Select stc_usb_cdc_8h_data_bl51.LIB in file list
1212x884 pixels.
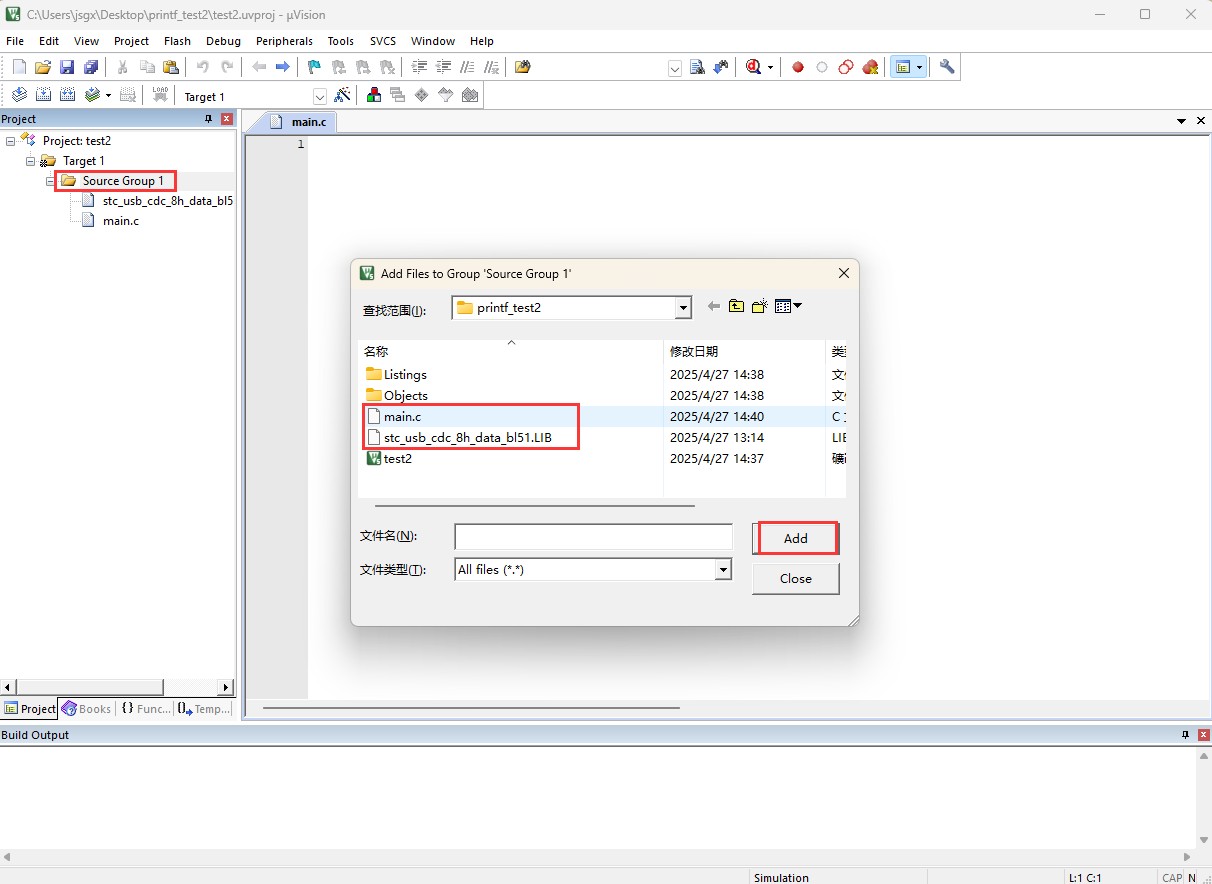[x=467, y=438]
